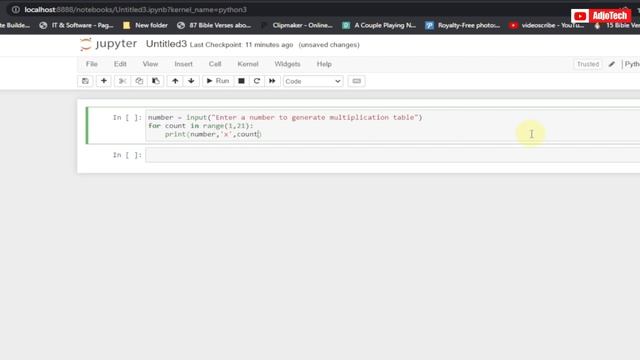
Task: Click the Trusted notebook button
Action: coord(588,64)
